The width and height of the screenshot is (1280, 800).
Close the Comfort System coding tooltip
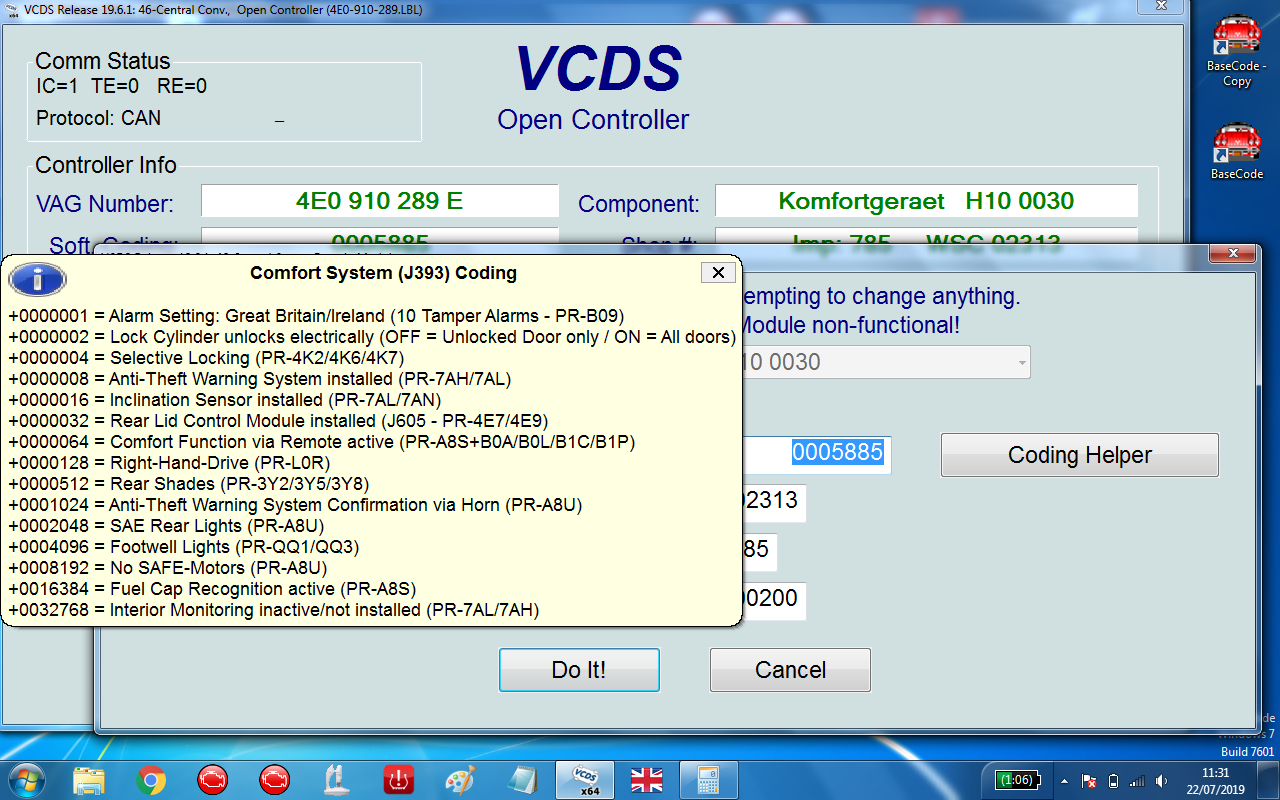[717, 272]
